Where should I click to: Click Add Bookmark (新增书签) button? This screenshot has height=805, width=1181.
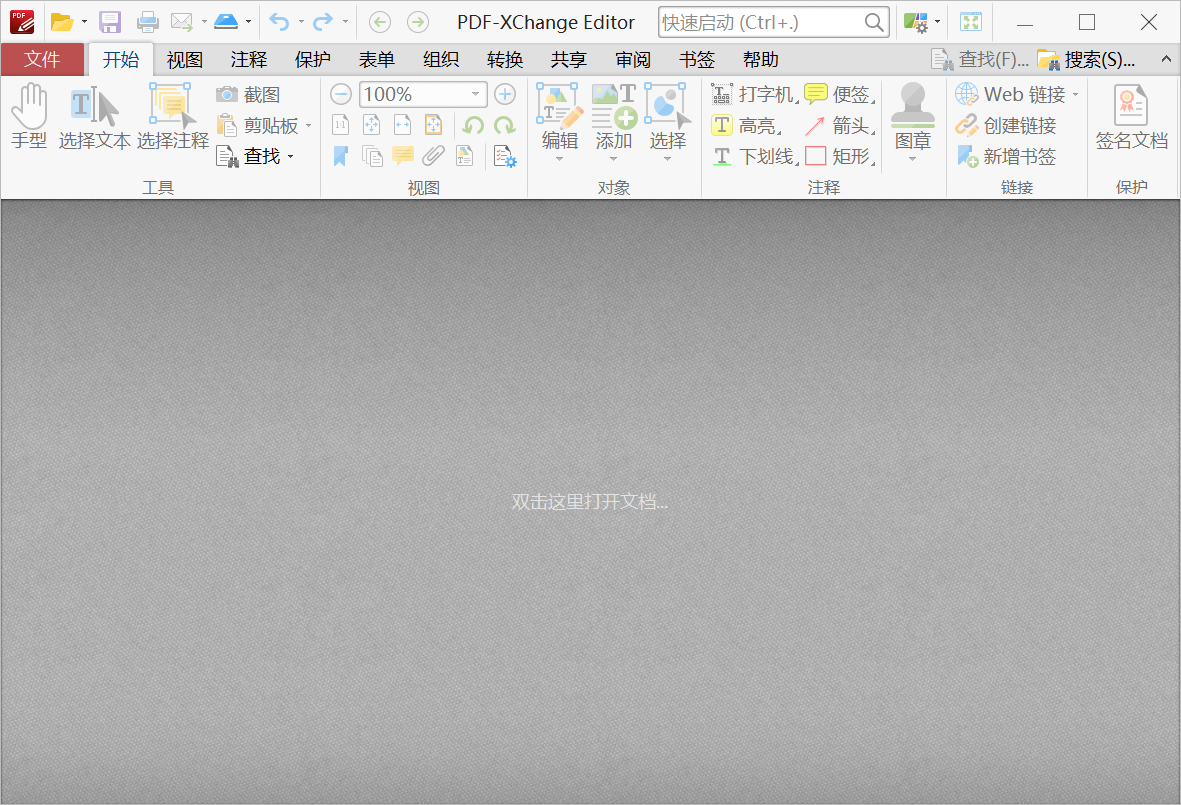point(1007,157)
